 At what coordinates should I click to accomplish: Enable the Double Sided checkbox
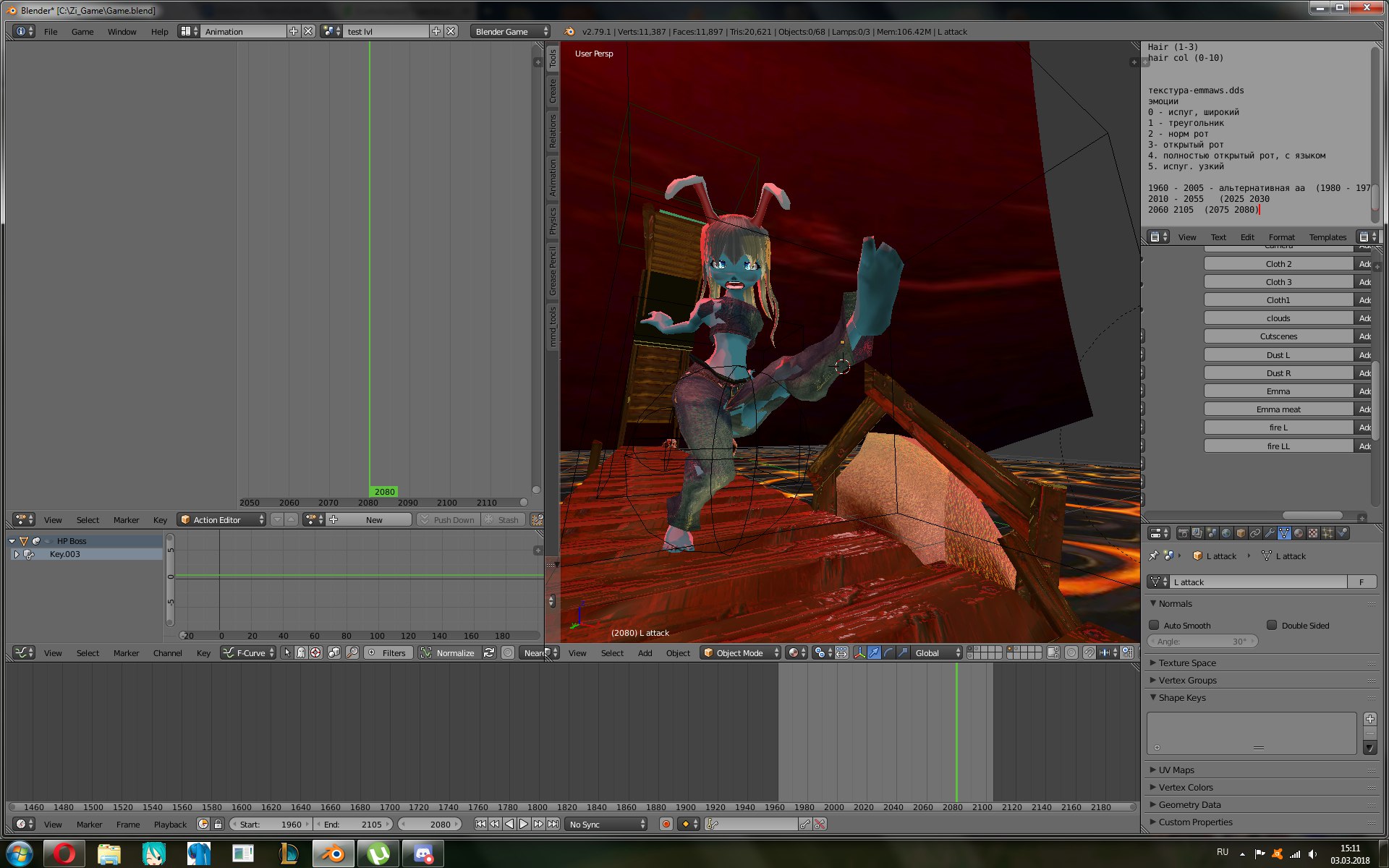click(1272, 625)
